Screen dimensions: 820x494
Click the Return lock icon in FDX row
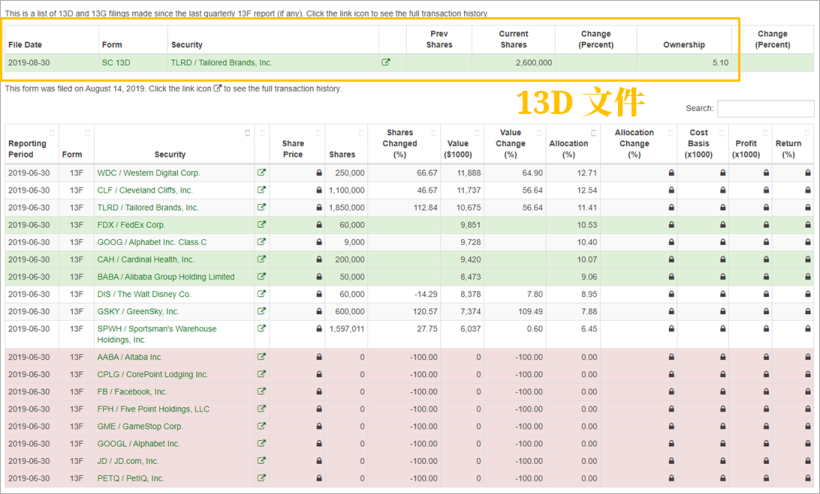click(808, 225)
